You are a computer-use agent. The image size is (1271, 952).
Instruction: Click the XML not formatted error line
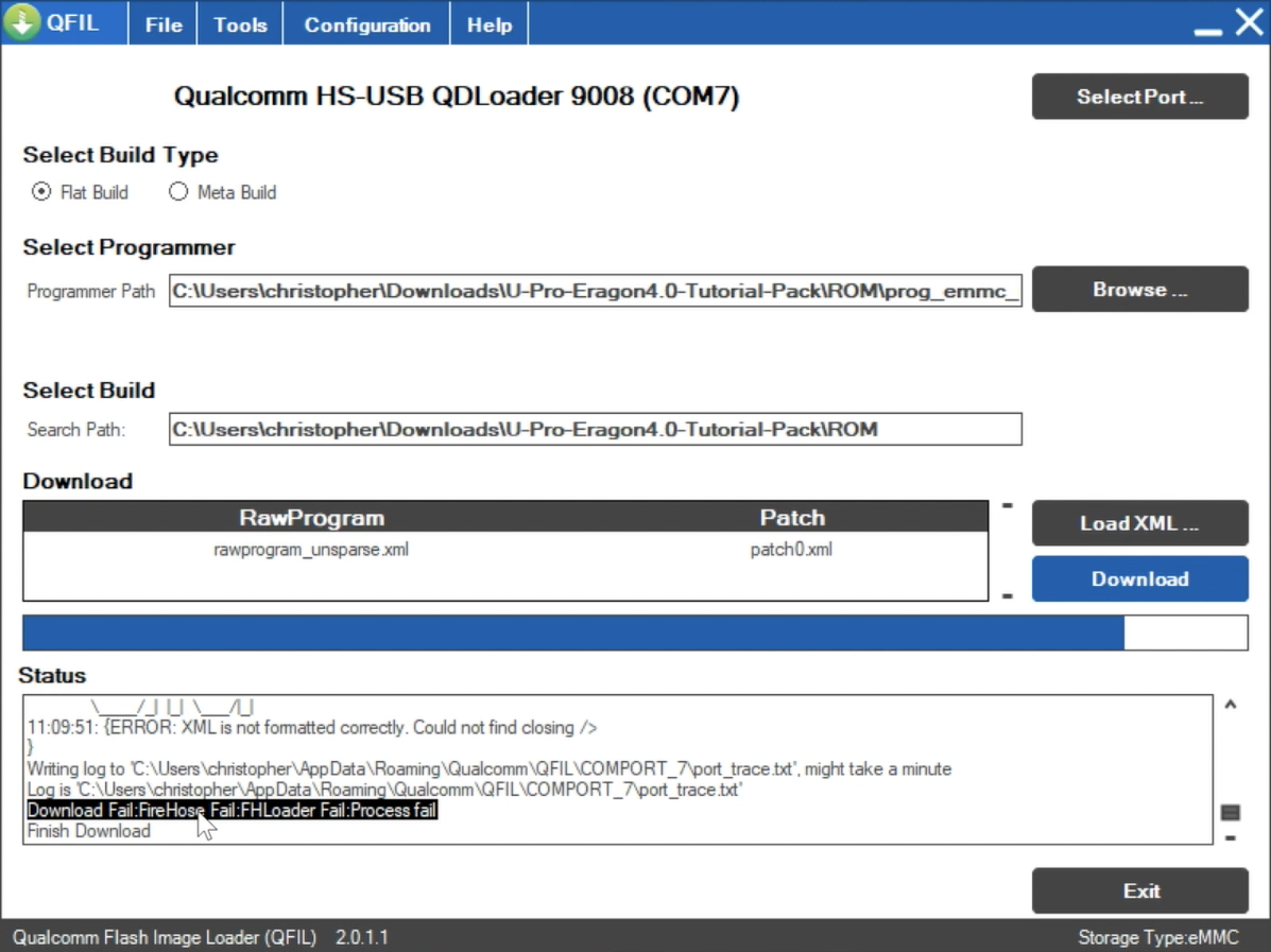tap(312, 728)
